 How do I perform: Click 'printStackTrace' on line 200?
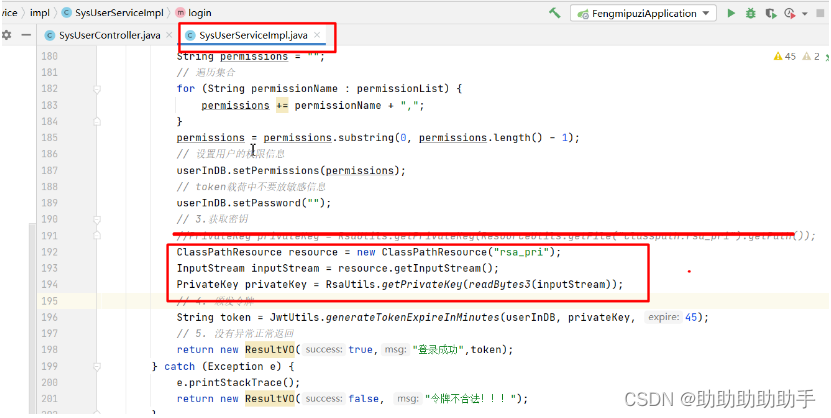[237, 383]
